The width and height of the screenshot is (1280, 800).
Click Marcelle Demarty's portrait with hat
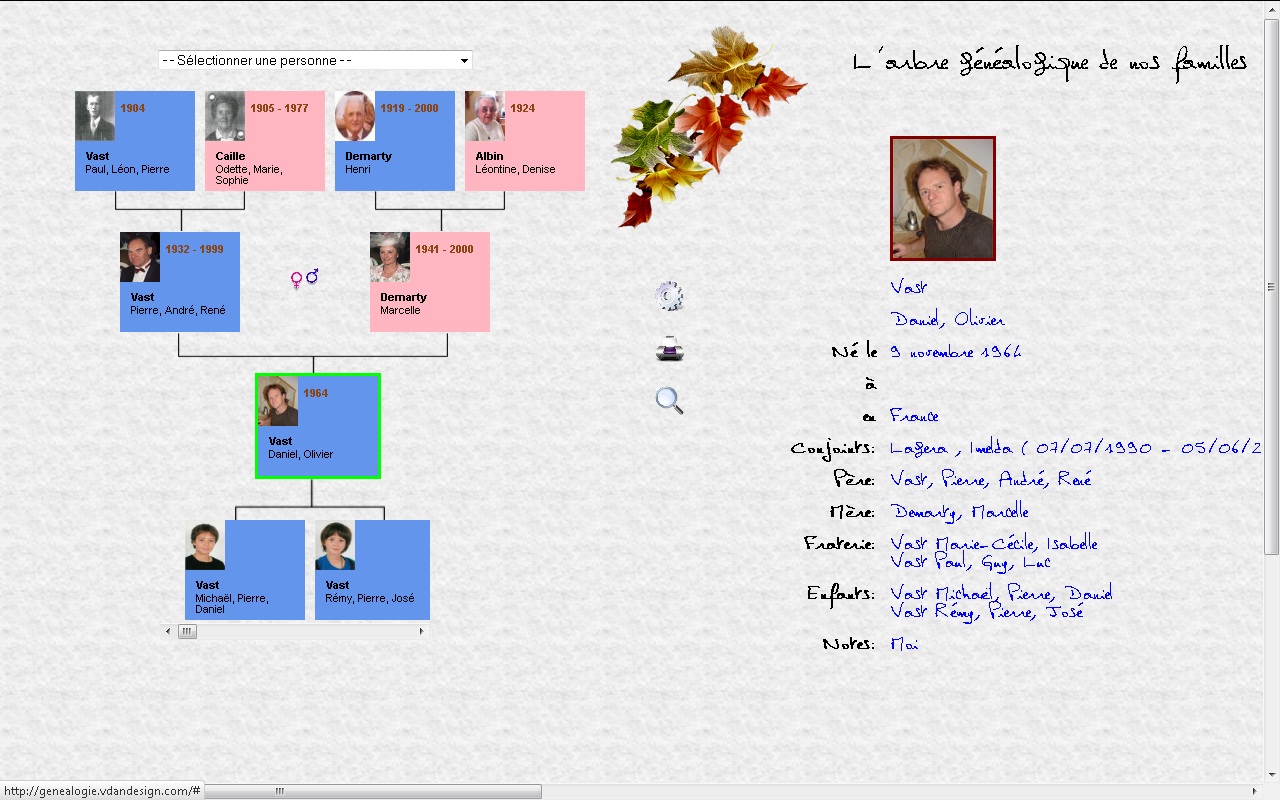(x=390, y=257)
